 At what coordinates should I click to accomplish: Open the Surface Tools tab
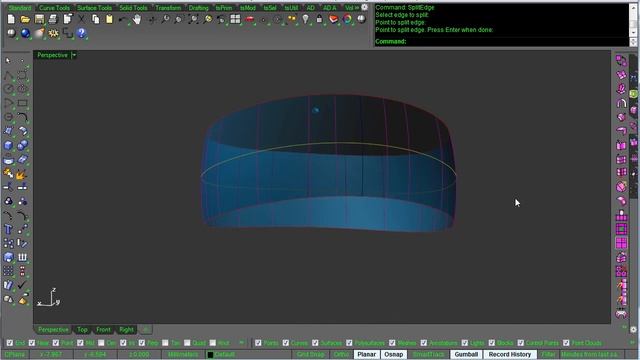pos(94,8)
